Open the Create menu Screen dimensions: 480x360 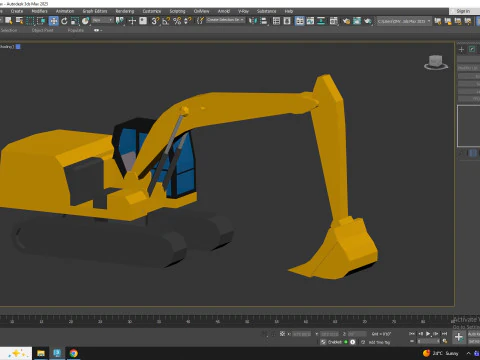tap(17, 11)
